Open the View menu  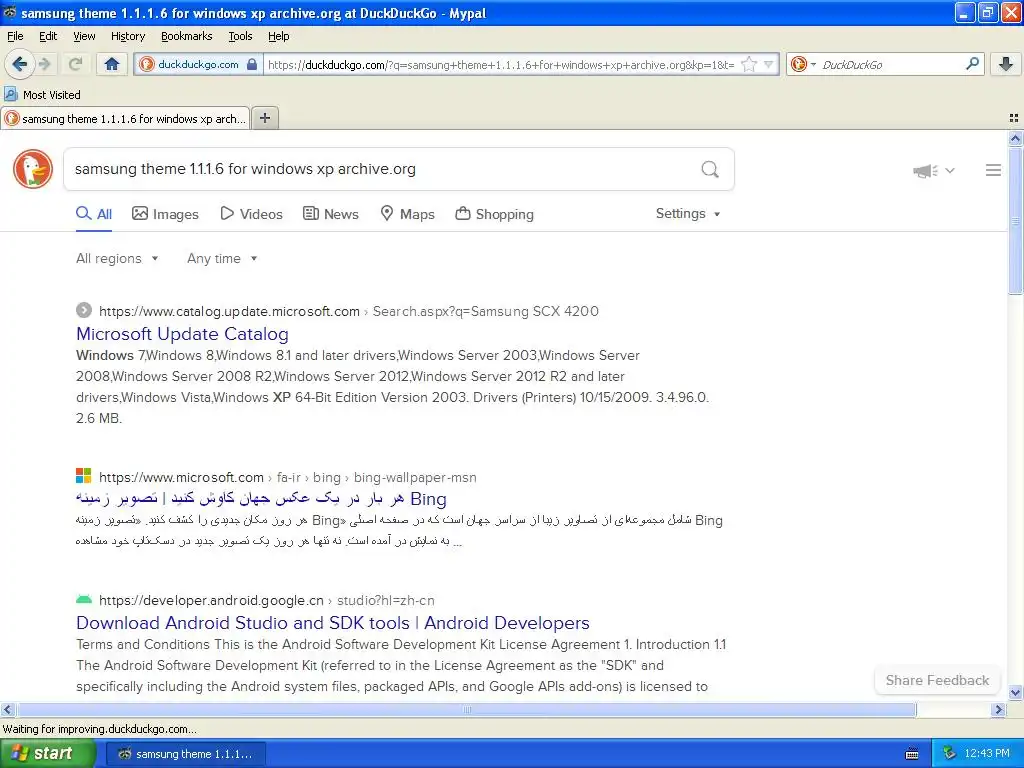[84, 36]
